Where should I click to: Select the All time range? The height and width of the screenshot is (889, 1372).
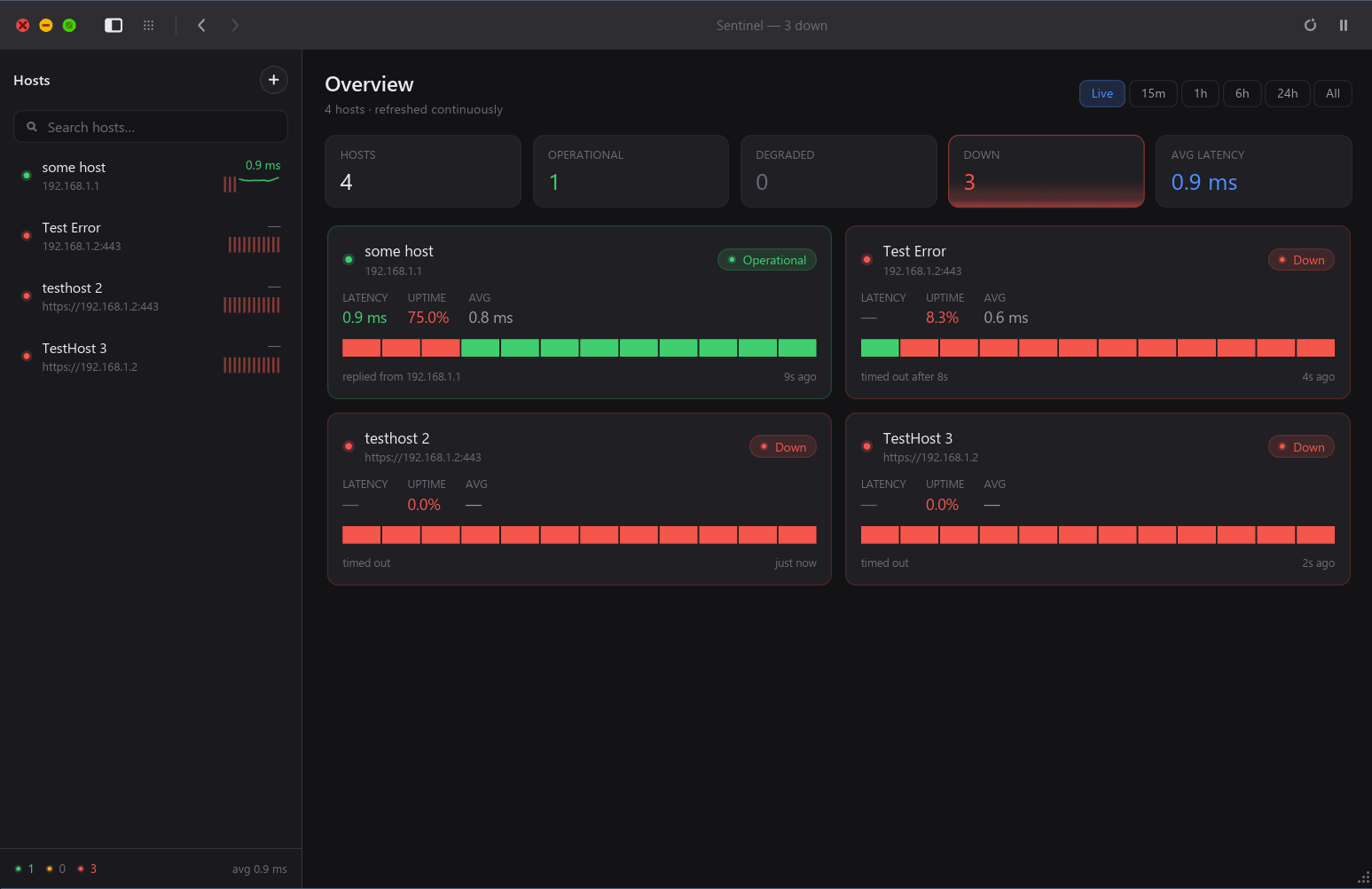(1332, 93)
